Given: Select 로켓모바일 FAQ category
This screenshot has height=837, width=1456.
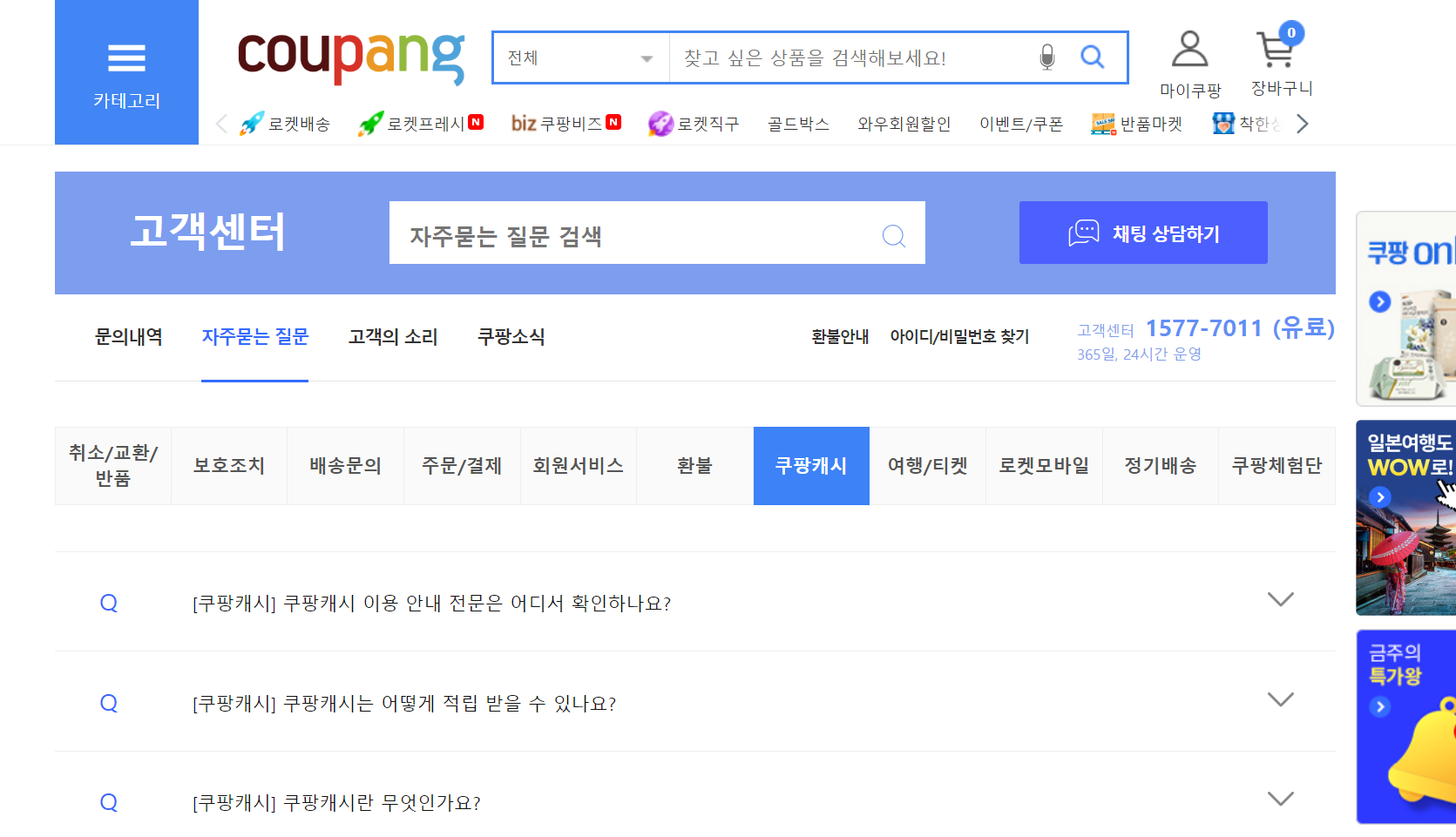Looking at the screenshot, I should [1045, 466].
